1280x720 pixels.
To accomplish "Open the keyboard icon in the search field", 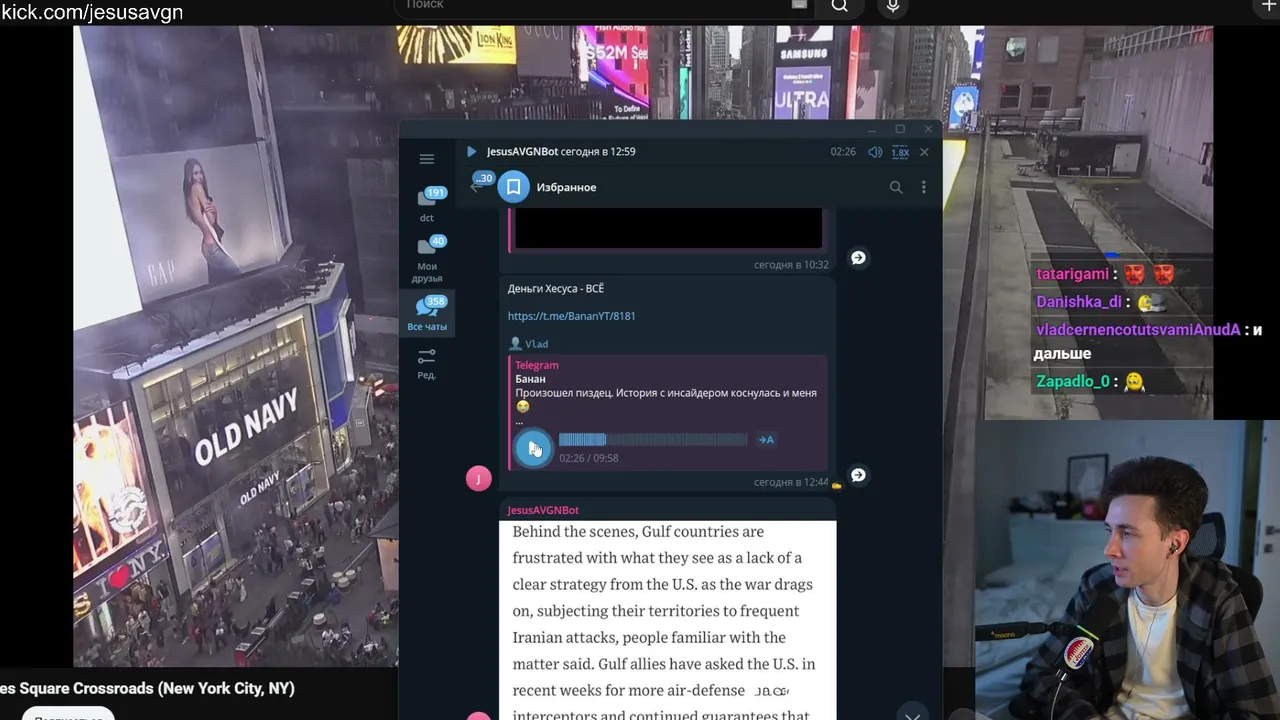I will (x=799, y=5).
